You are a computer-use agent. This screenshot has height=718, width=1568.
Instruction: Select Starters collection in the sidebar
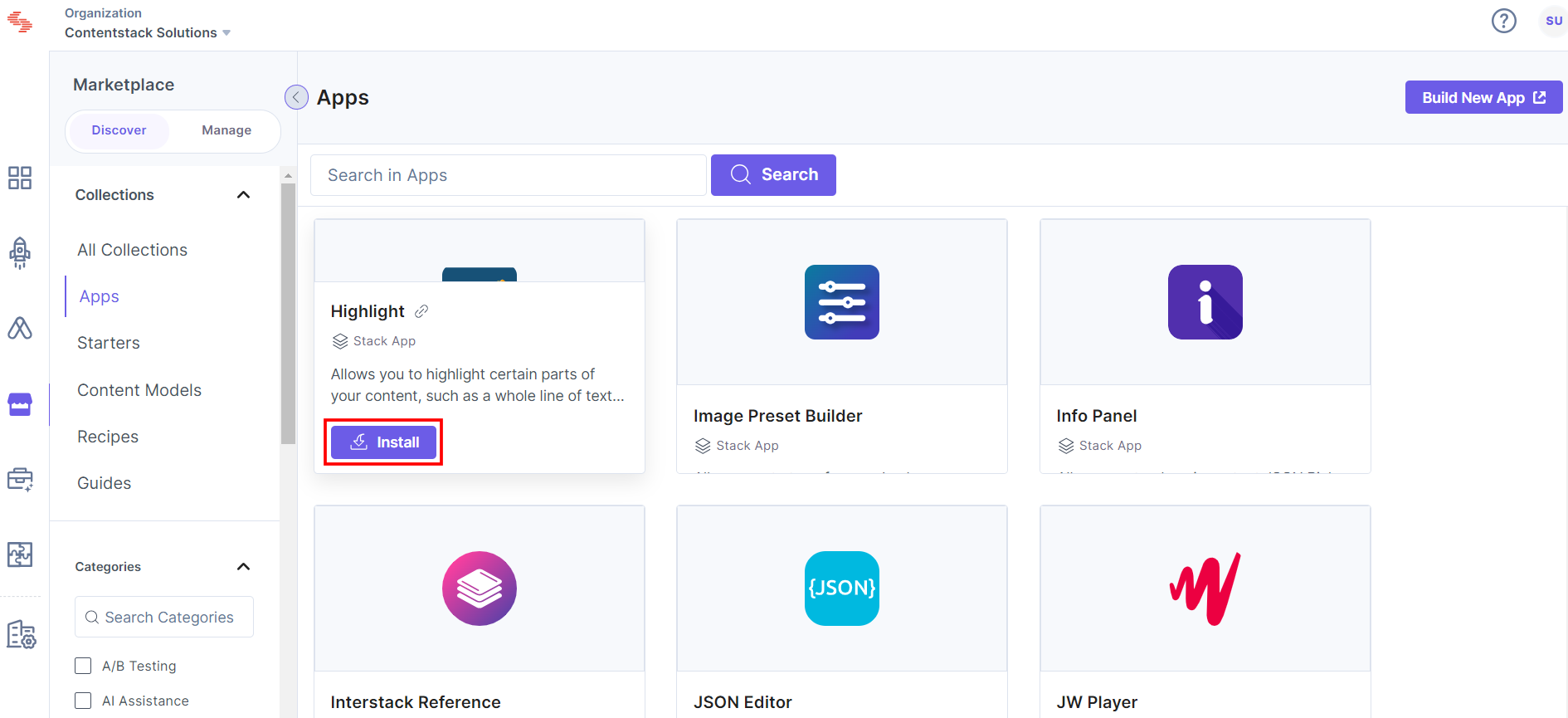tap(109, 343)
